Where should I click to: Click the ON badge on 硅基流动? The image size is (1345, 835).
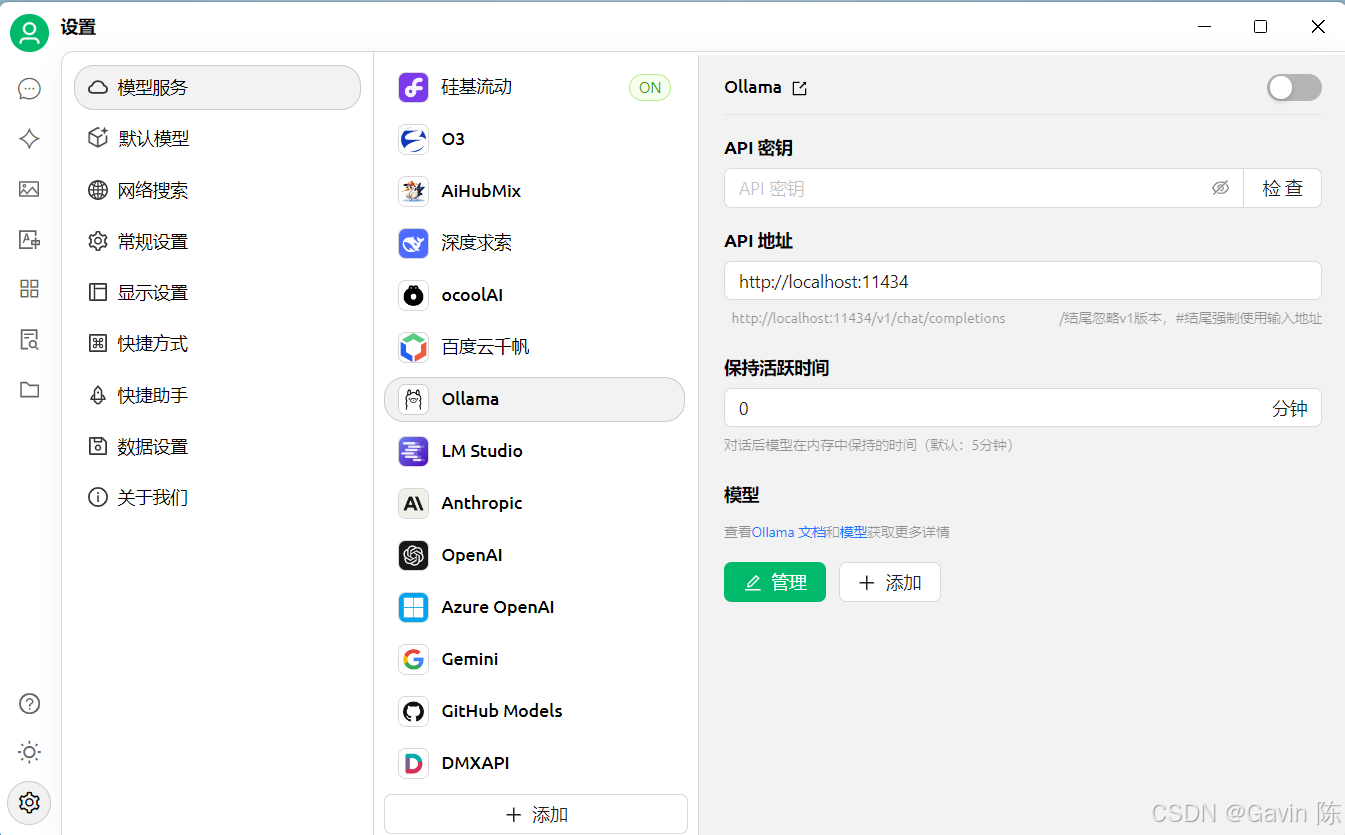650,88
